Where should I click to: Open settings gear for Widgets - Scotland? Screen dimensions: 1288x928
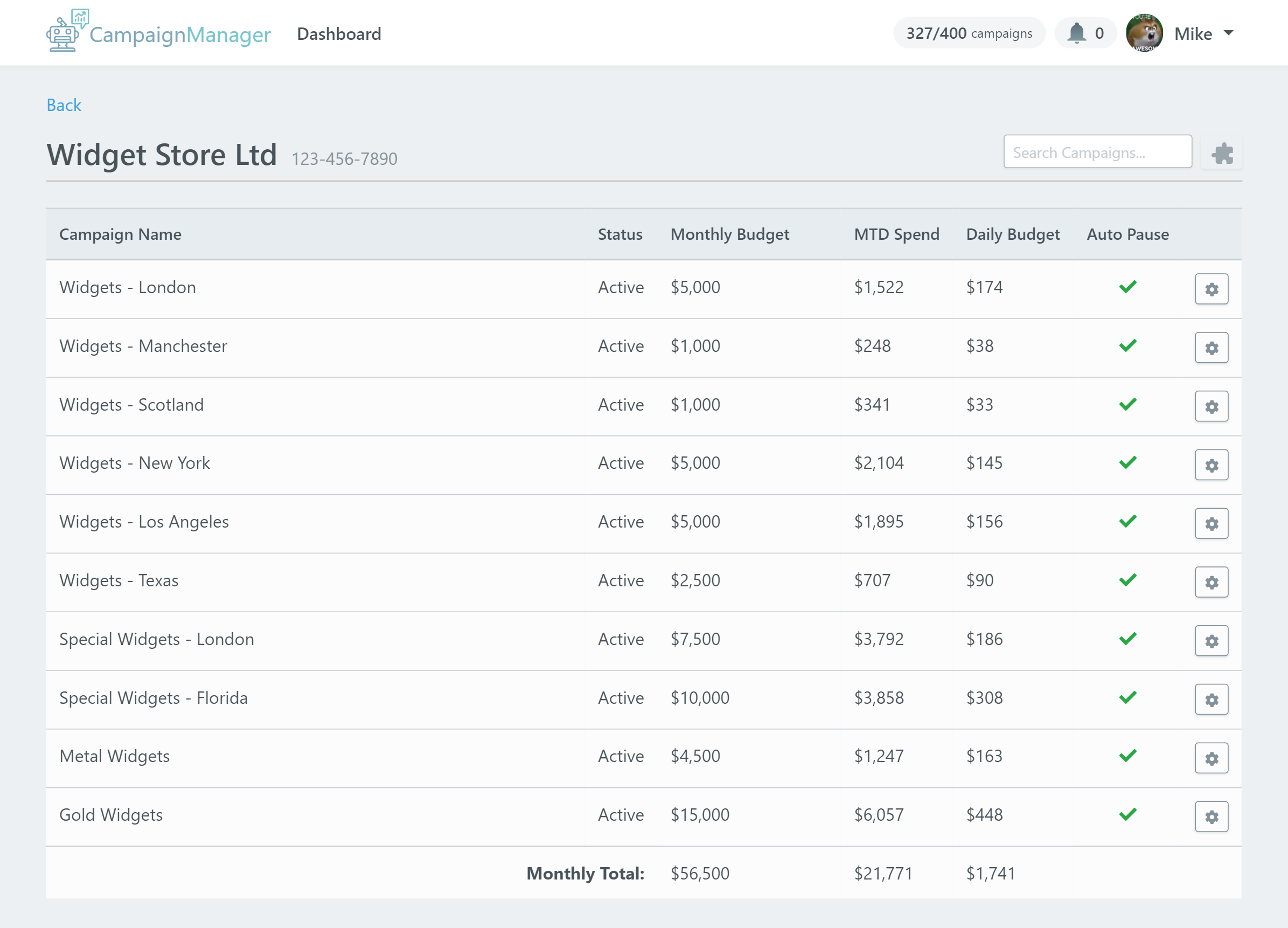click(x=1212, y=406)
